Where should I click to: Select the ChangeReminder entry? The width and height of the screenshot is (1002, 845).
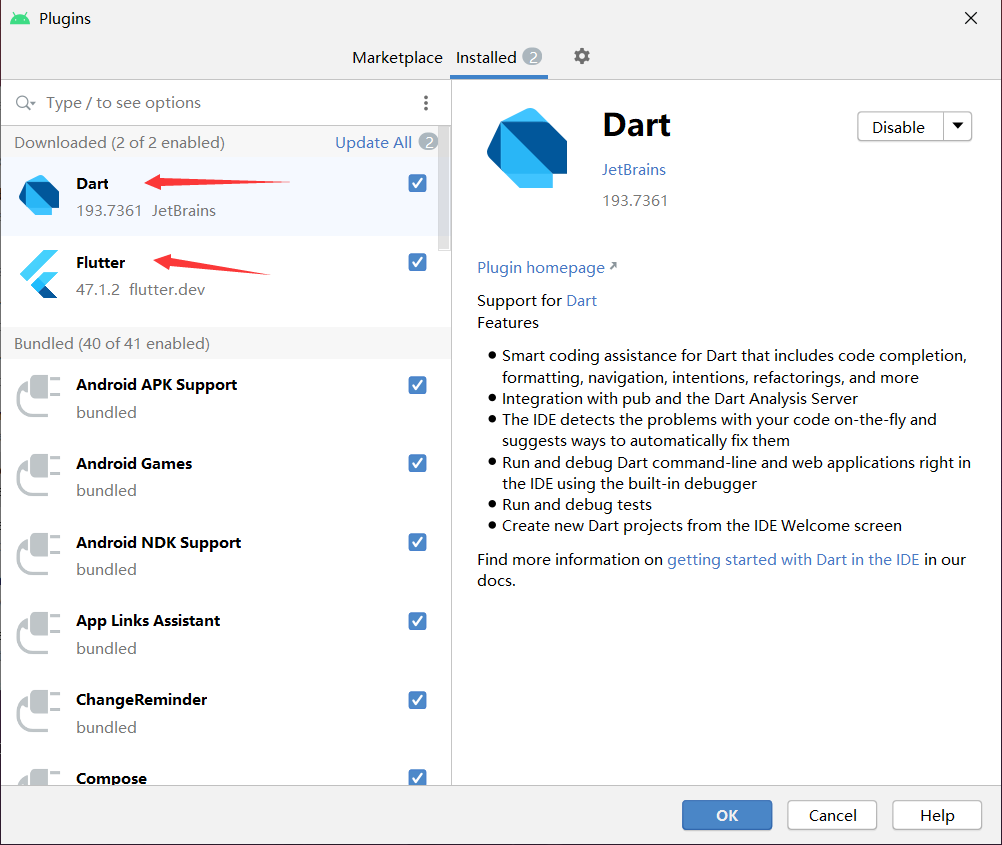(220, 713)
